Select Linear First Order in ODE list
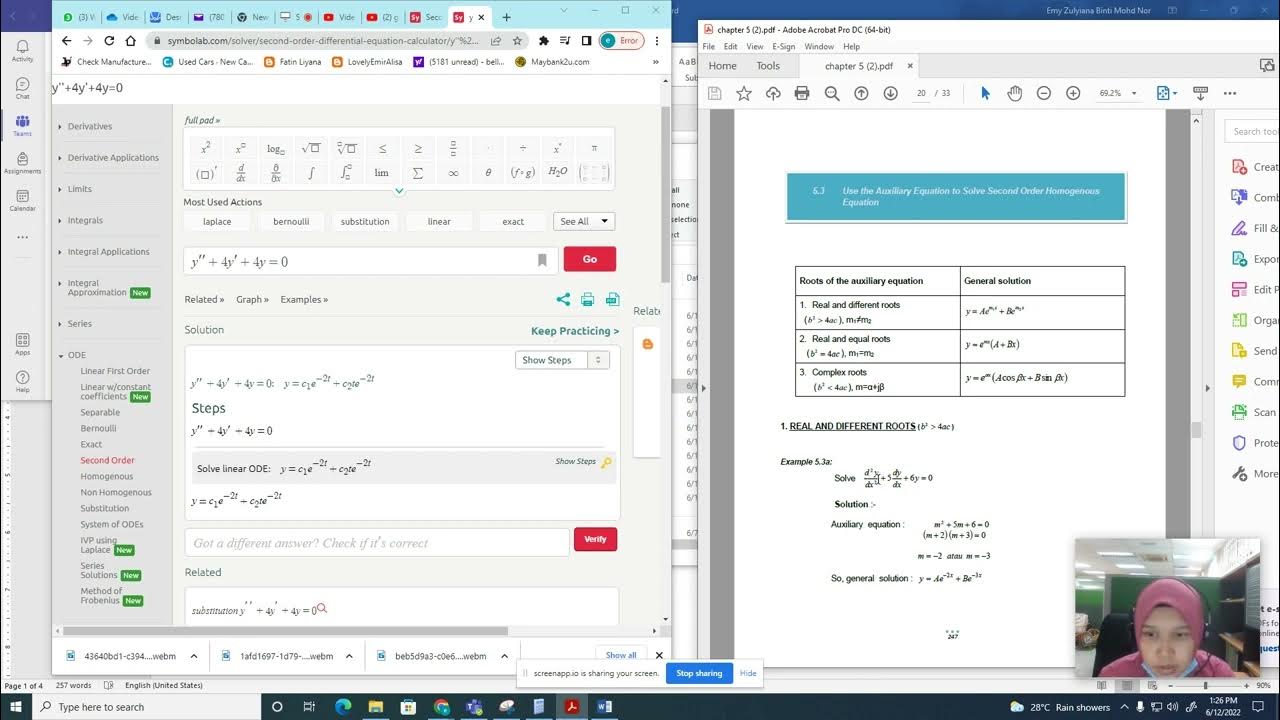This screenshot has height=720, width=1280. (115, 371)
